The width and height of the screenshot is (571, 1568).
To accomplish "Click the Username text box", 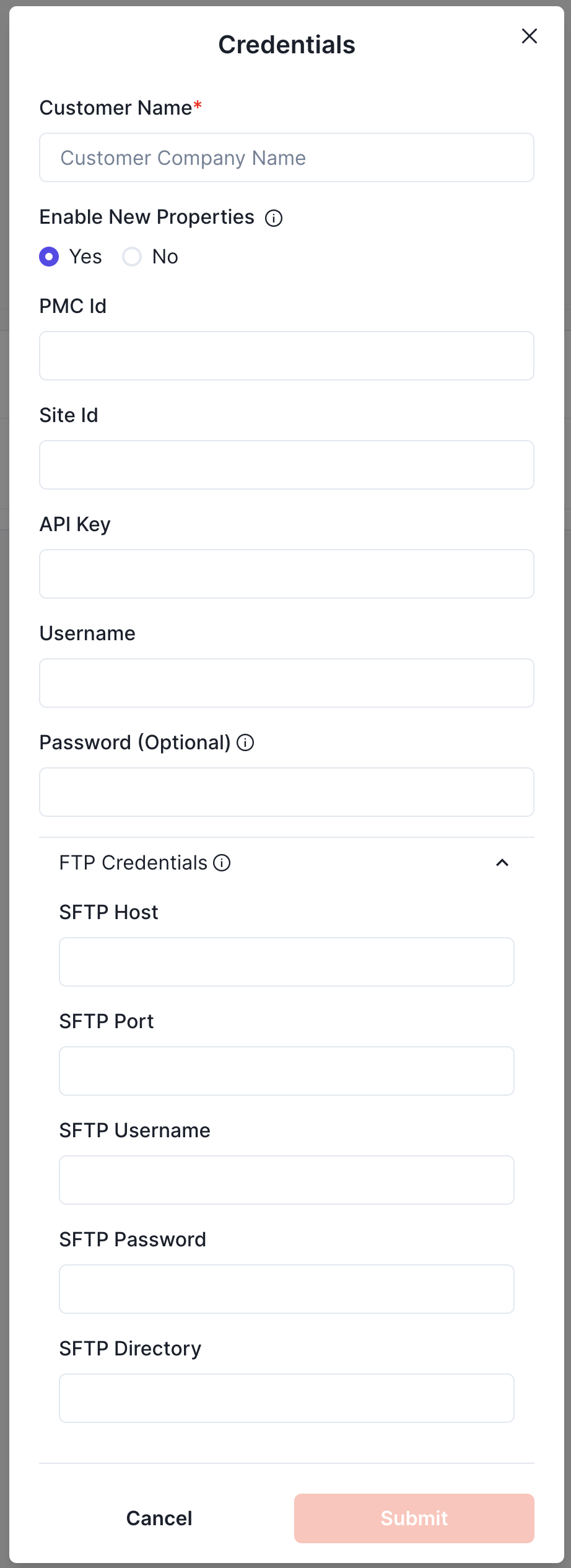I will point(286,683).
